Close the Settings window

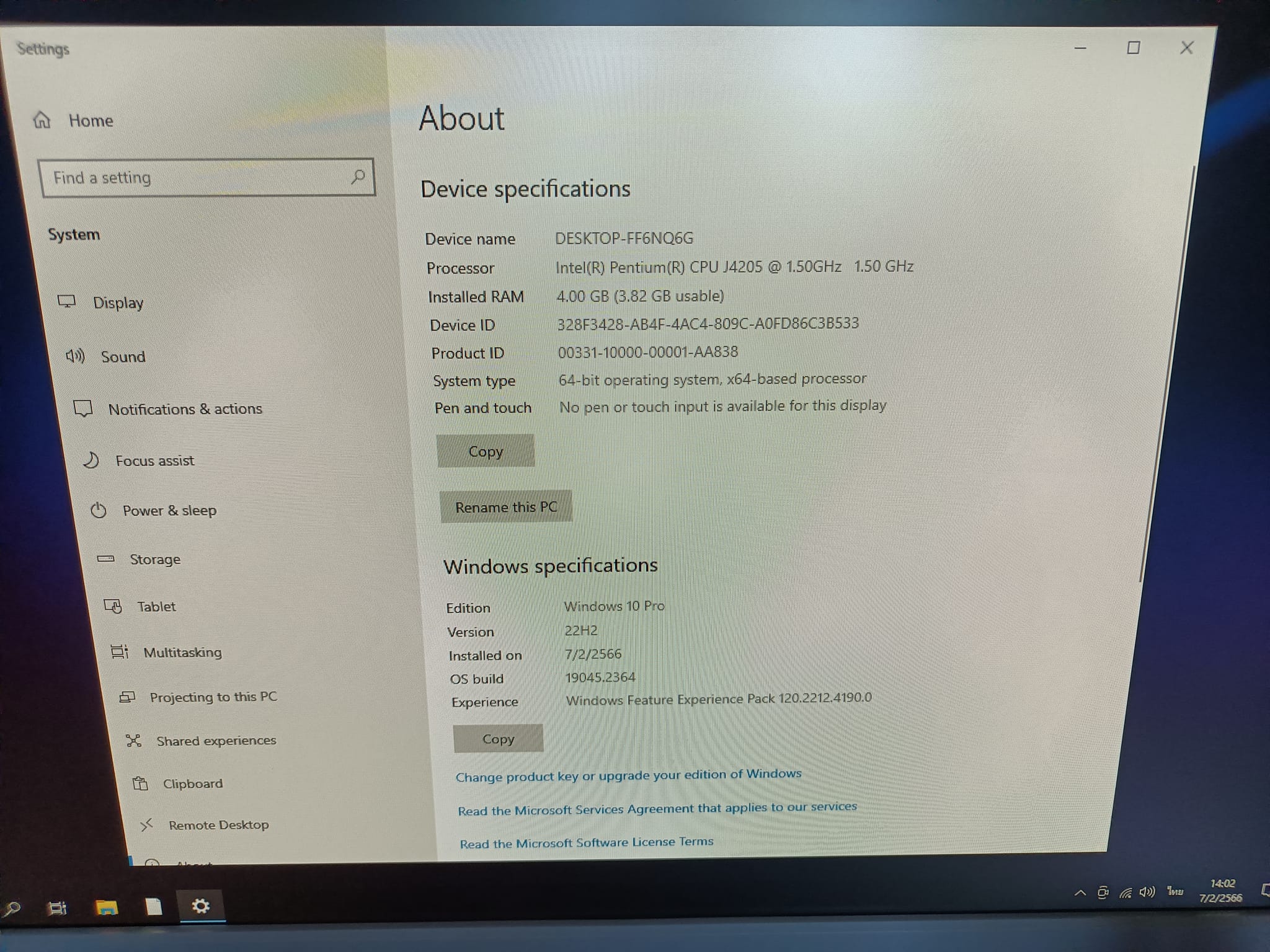coord(1186,48)
